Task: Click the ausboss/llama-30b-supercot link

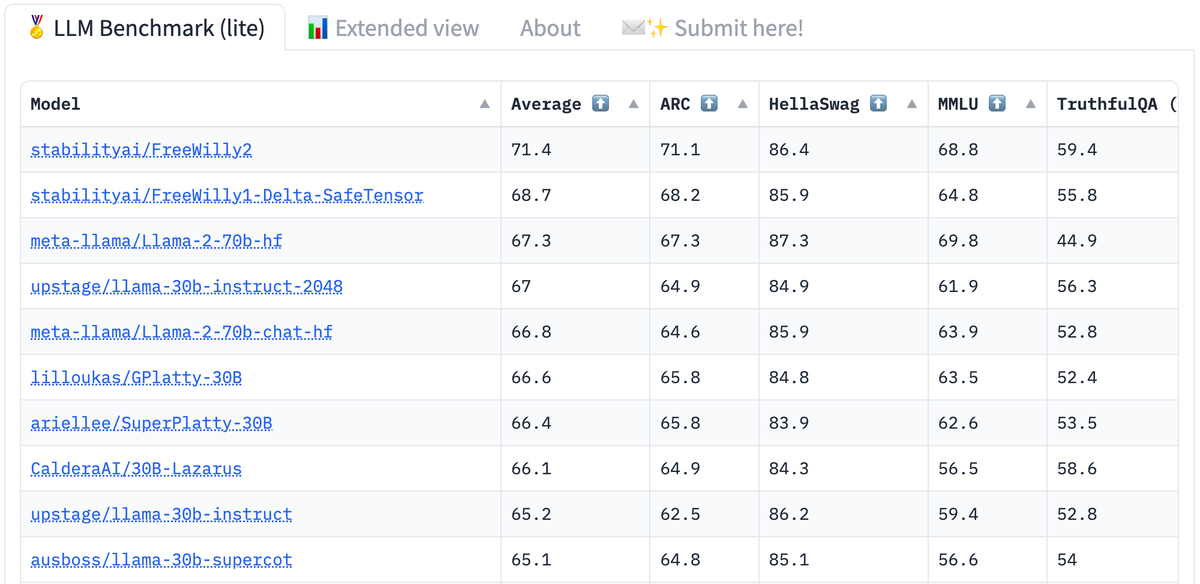Action: point(161,560)
